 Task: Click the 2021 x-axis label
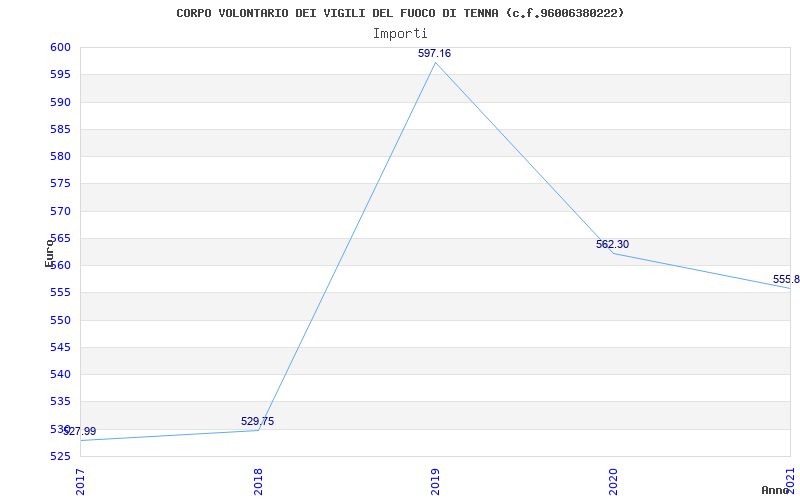(x=790, y=482)
